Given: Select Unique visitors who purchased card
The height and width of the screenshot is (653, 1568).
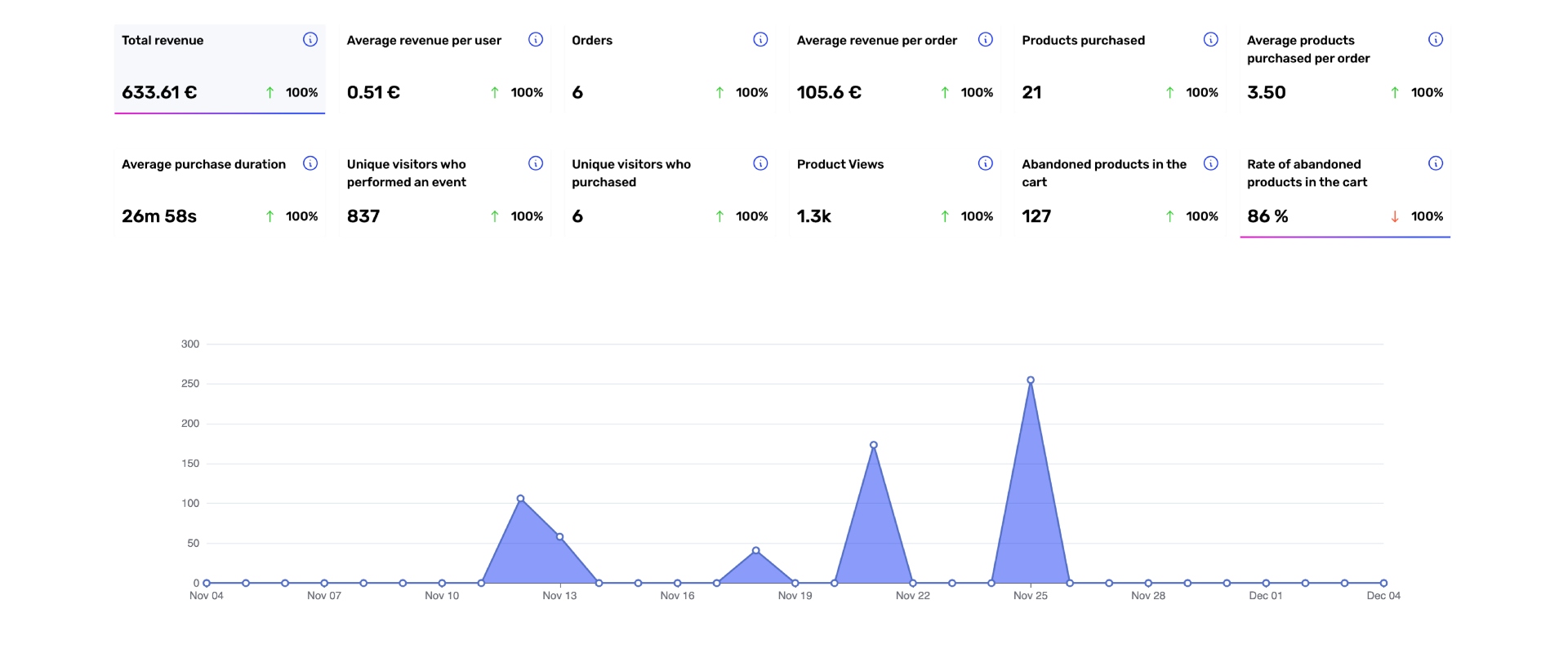Looking at the screenshot, I should tap(670, 193).
